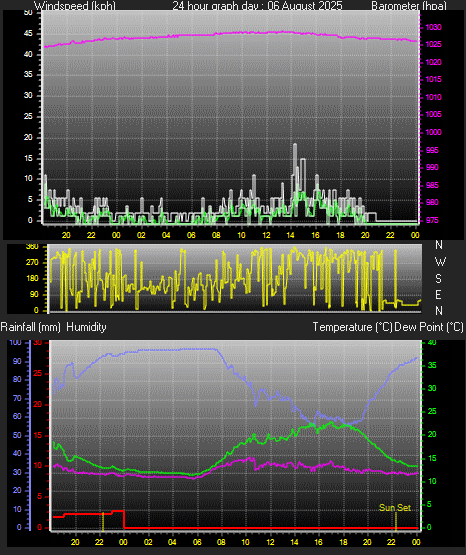Click the Dew Point (°C) heading
466x555 pixels.
pyautogui.click(x=429, y=327)
